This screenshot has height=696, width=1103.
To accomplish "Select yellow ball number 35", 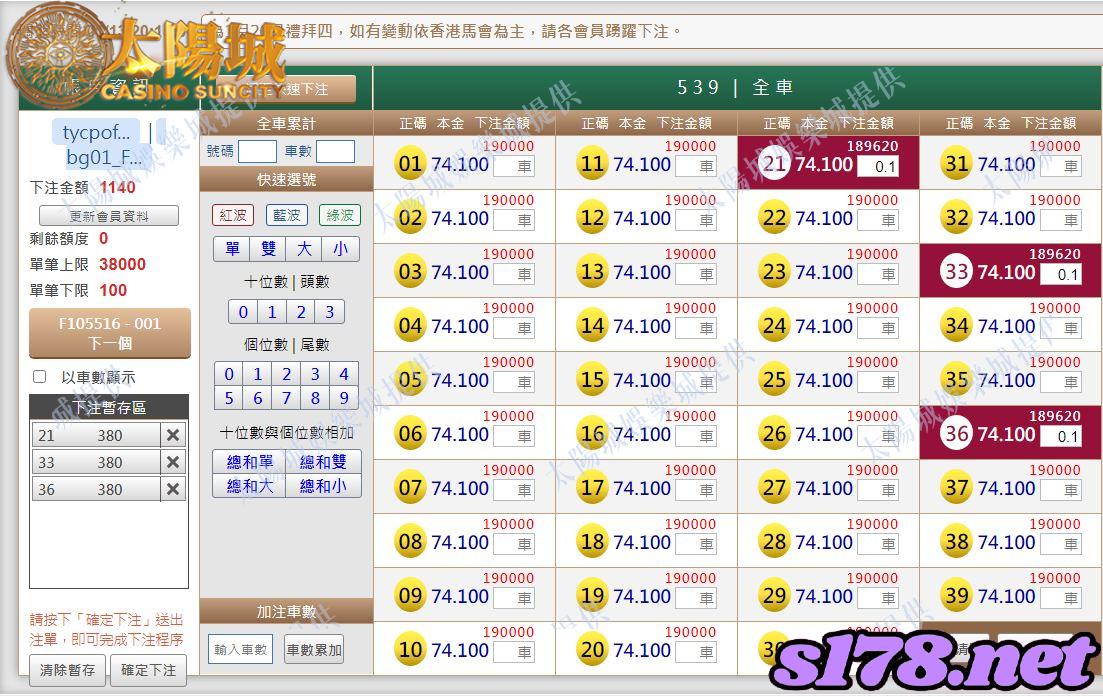I will [957, 379].
